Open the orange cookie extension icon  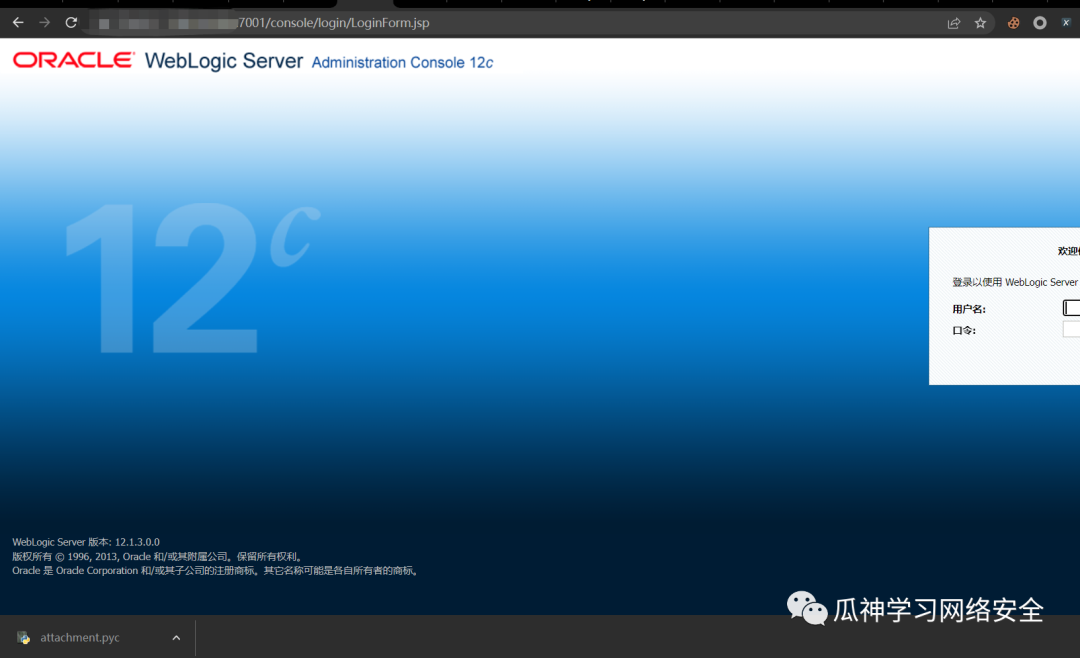click(1013, 23)
